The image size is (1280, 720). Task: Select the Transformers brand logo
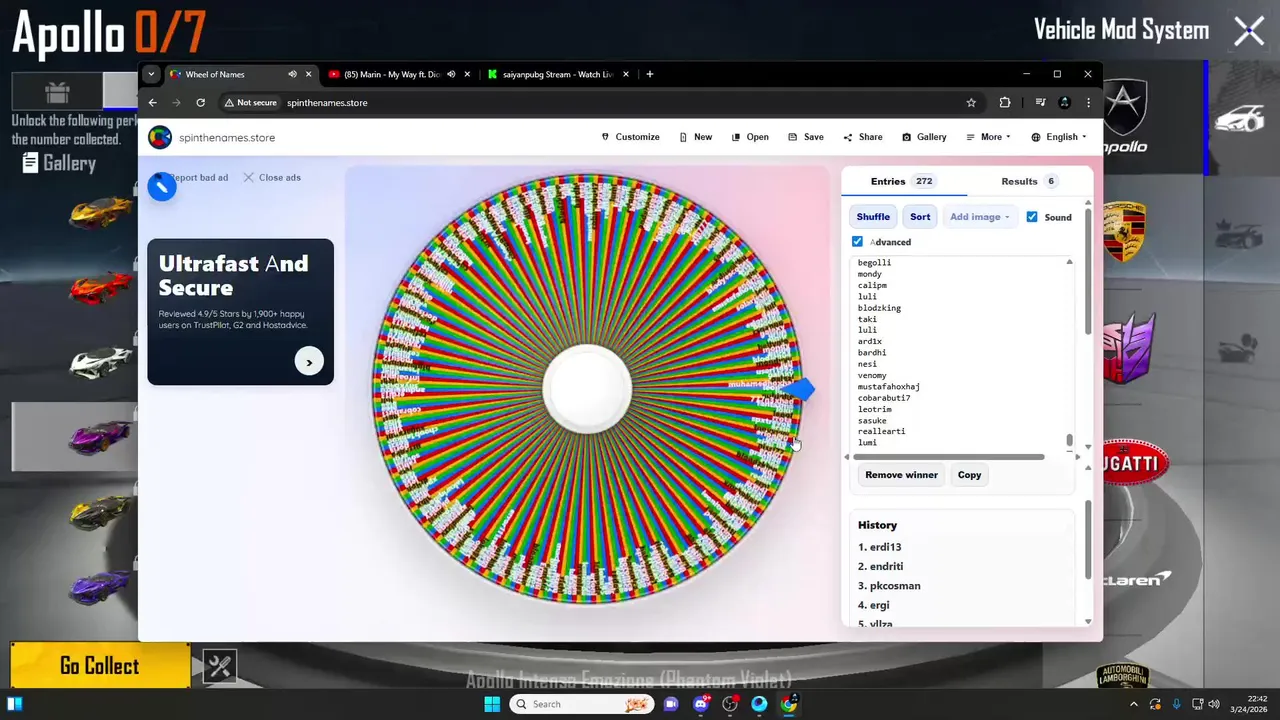[x=1127, y=347]
